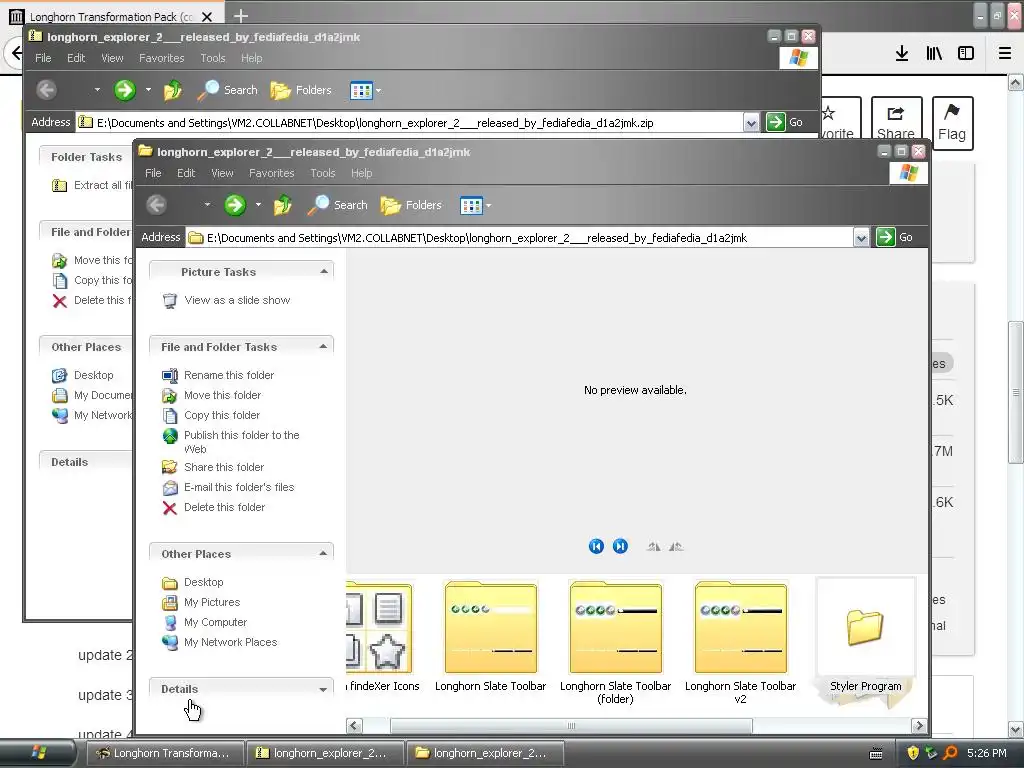Click horizontal scrollbar right arrow in filmstrip

point(919,726)
